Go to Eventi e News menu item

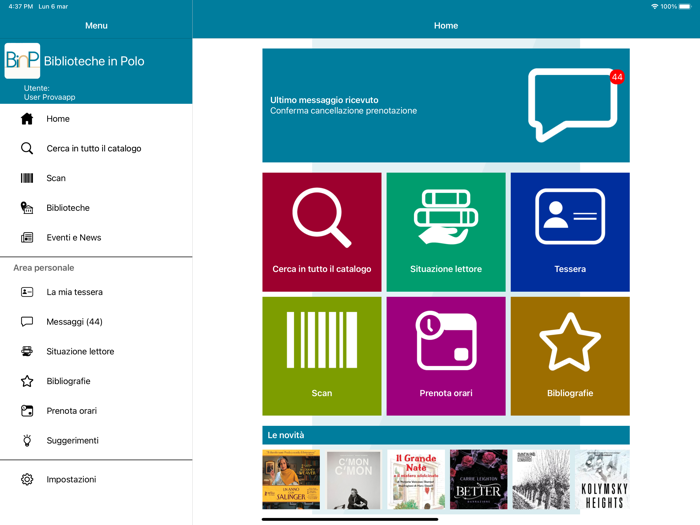(96, 238)
